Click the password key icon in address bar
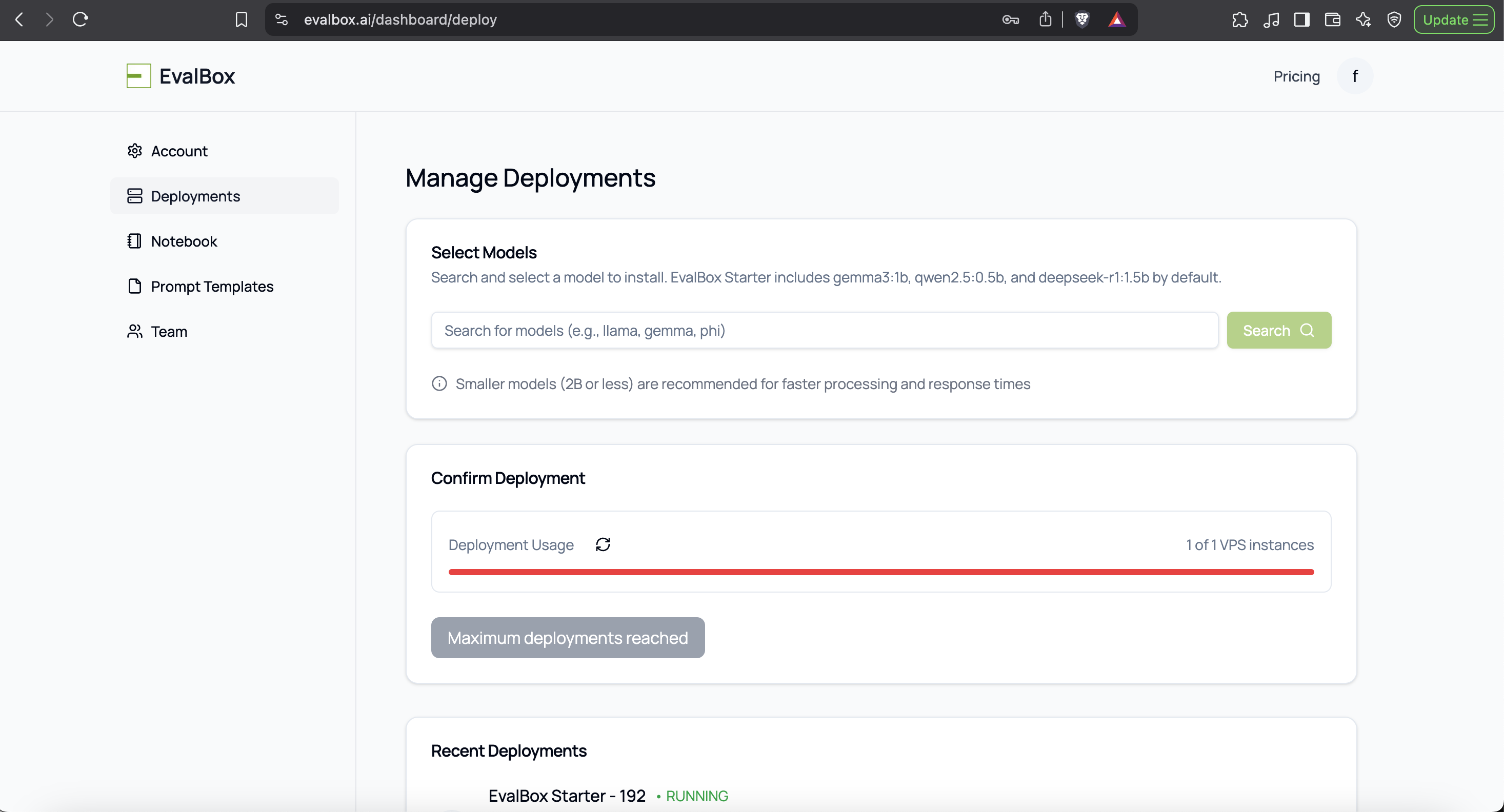Image resolution: width=1504 pixels, height=812 pixels. (1010, 20)
